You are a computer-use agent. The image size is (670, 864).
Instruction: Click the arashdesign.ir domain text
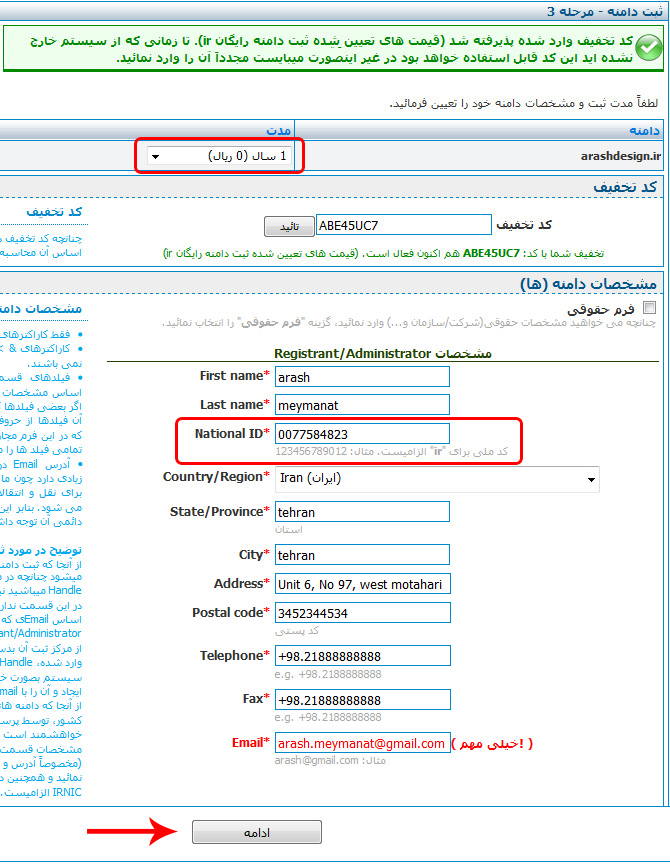620,156
